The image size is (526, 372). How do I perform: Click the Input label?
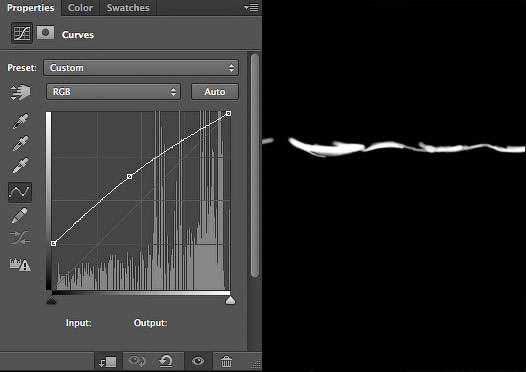(78, 323)
